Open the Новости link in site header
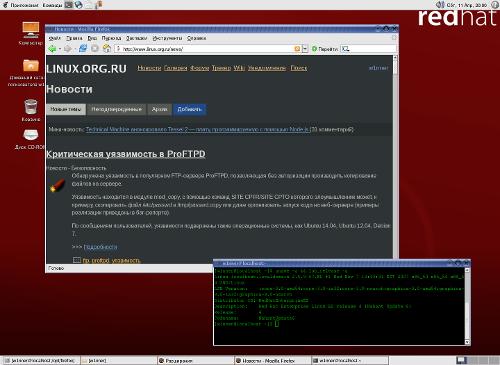The width and height of the screenshot is (500, 365). pos(149,68)
